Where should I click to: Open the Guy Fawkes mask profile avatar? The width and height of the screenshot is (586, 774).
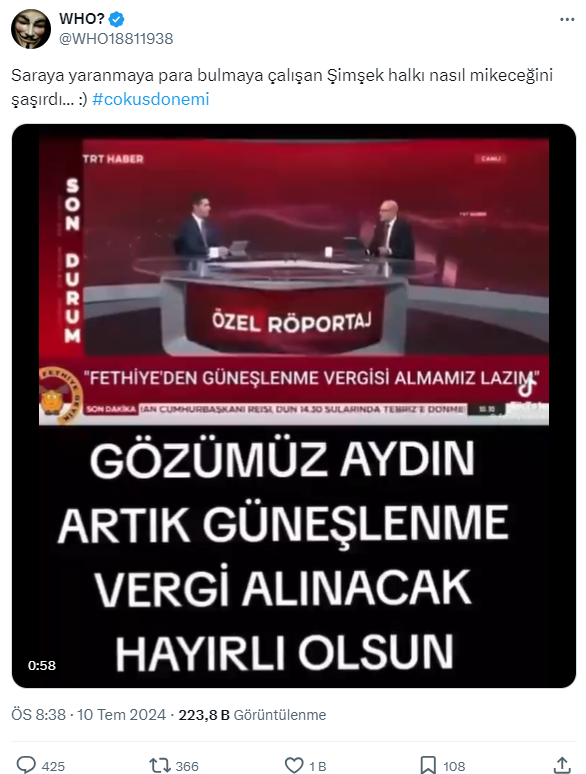click(31, 29)
